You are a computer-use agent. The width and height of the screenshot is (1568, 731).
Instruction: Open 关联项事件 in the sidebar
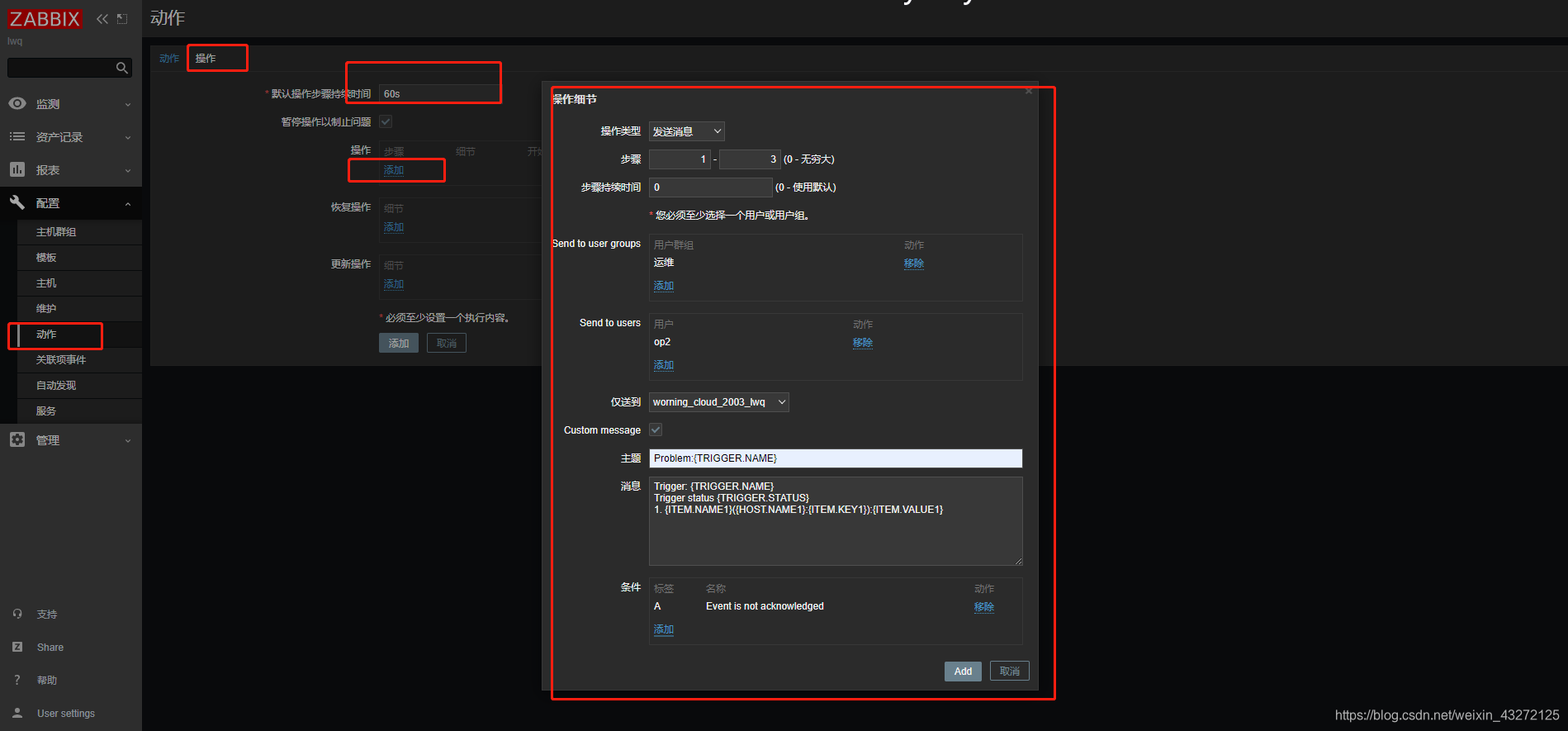point(61,360)
